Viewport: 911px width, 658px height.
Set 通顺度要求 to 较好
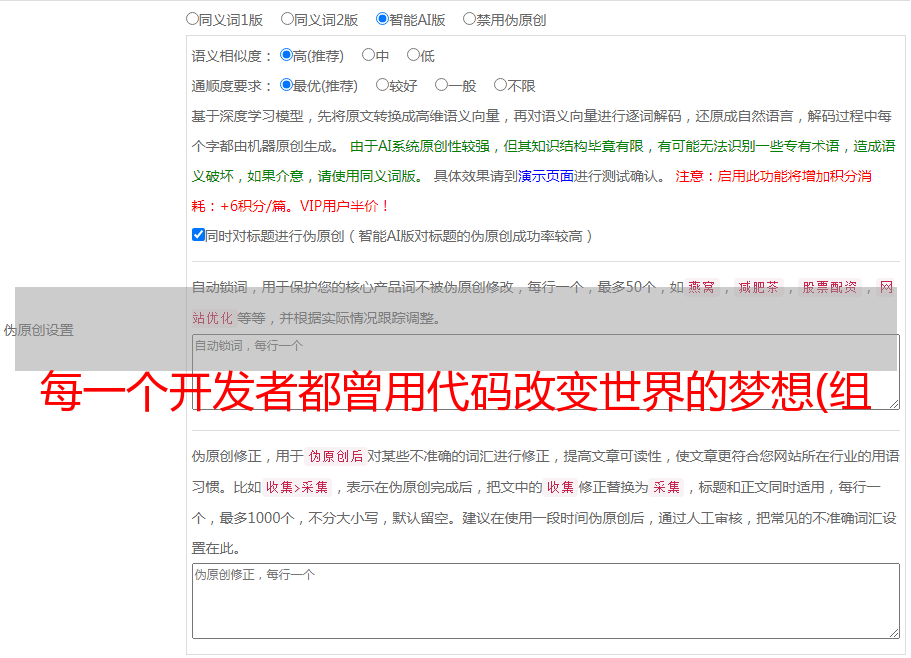(382, 85)
